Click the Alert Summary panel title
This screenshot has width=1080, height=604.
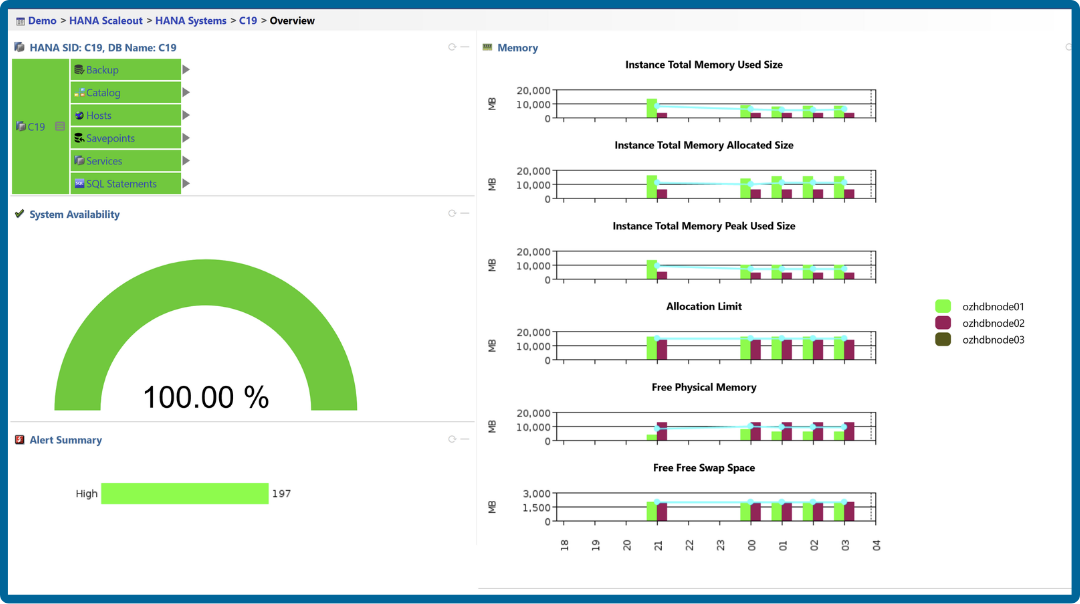65,439
